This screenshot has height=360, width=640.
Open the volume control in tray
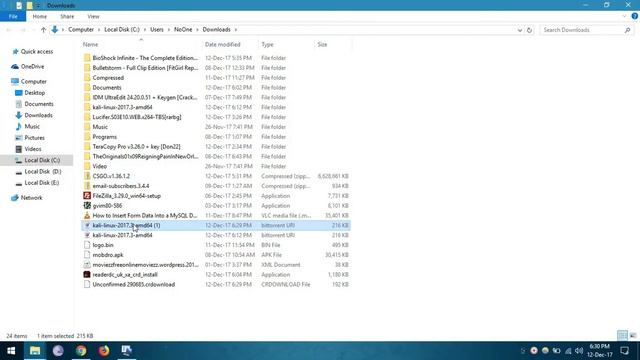tap(579, 351)
